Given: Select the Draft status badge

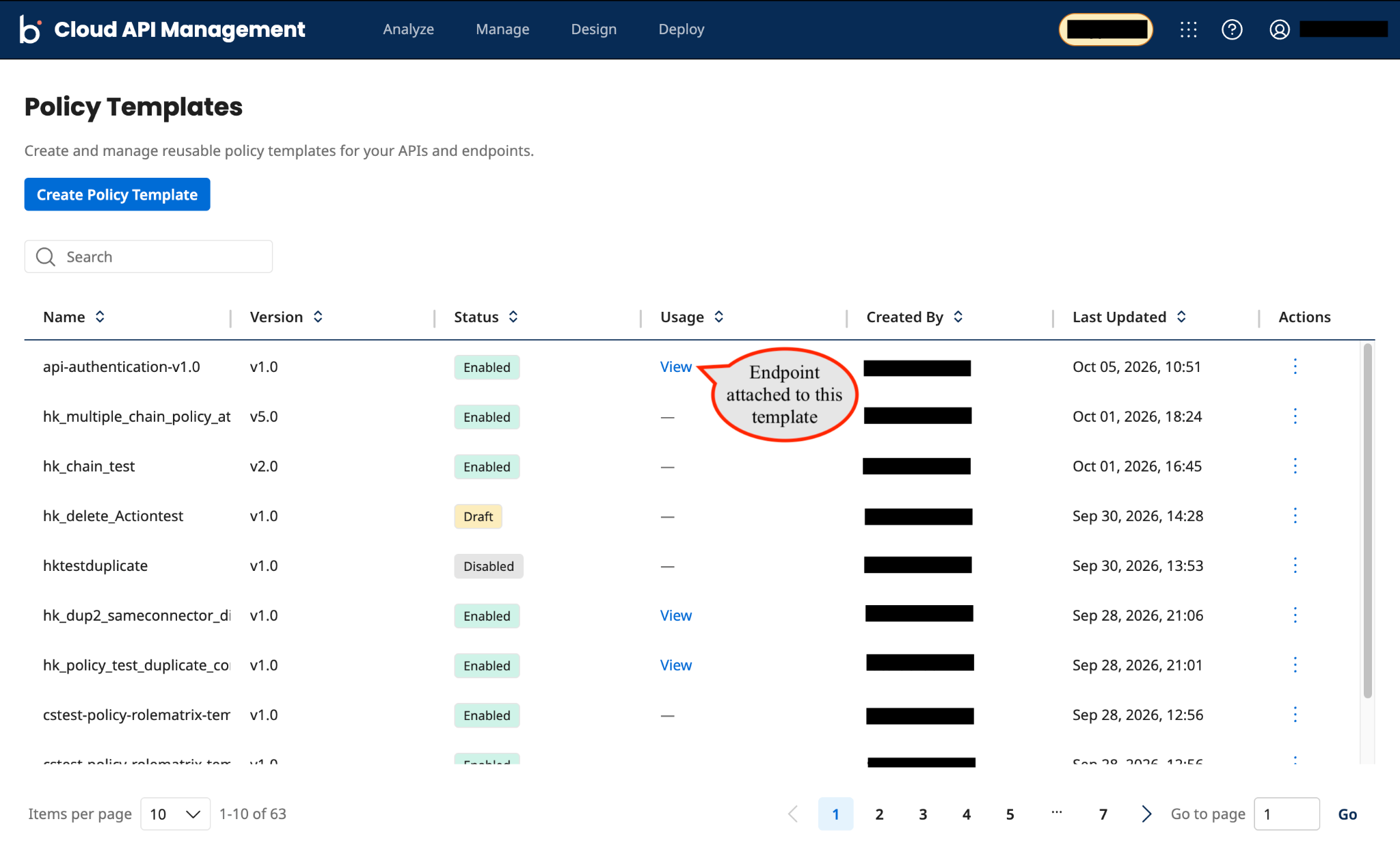Looking at the screenshot, I should (x=478, y=516).
